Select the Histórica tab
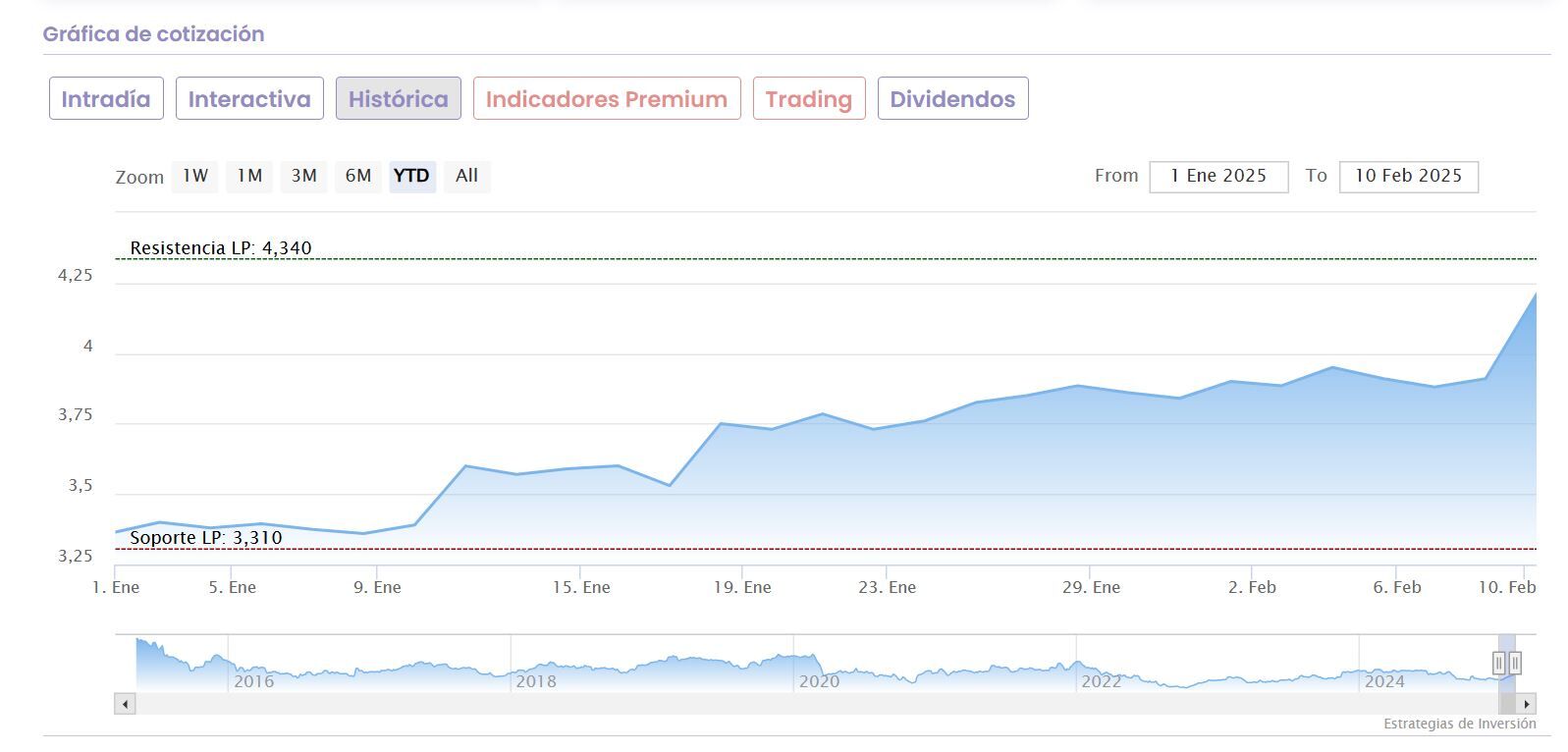This screenshot has height=752, width=1568. coord(398,99)
